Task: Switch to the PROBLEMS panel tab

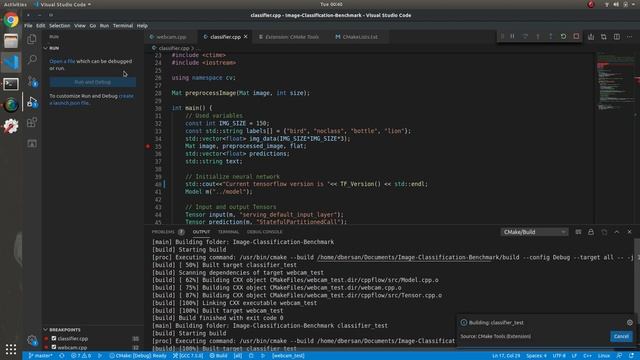Action: [x=163, y=232]
